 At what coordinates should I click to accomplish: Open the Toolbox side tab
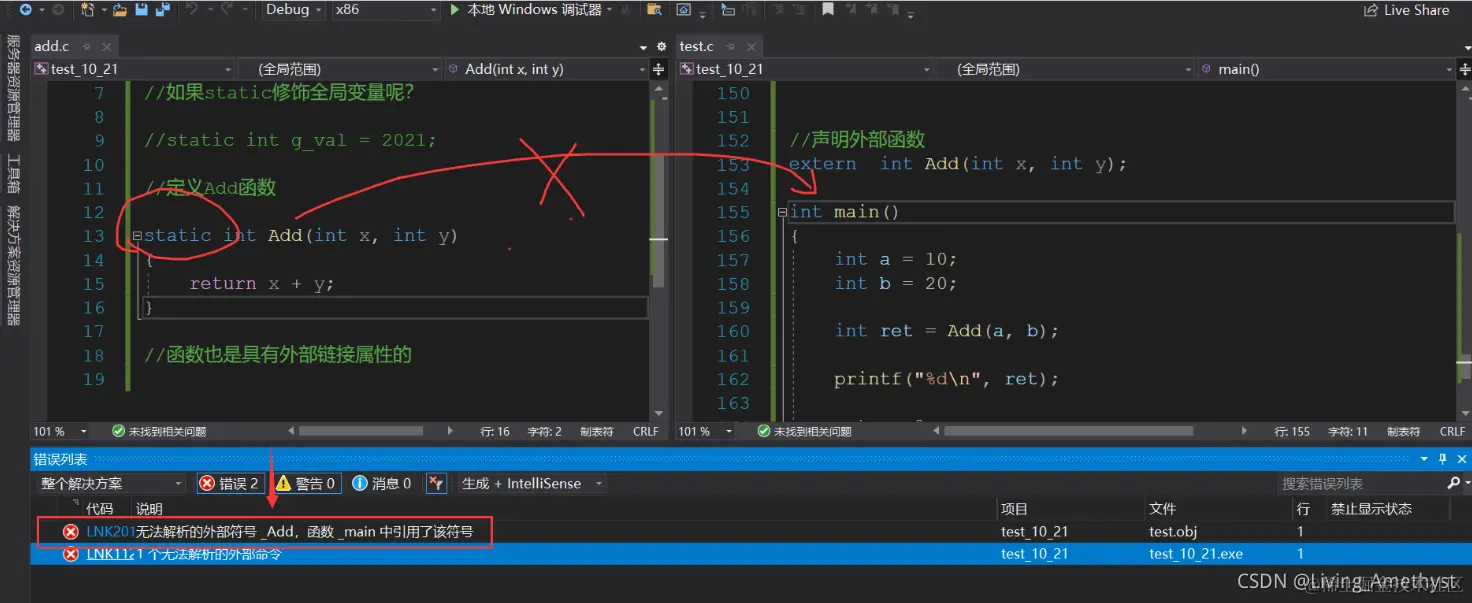pyautogui.click(x=13, y=173)
